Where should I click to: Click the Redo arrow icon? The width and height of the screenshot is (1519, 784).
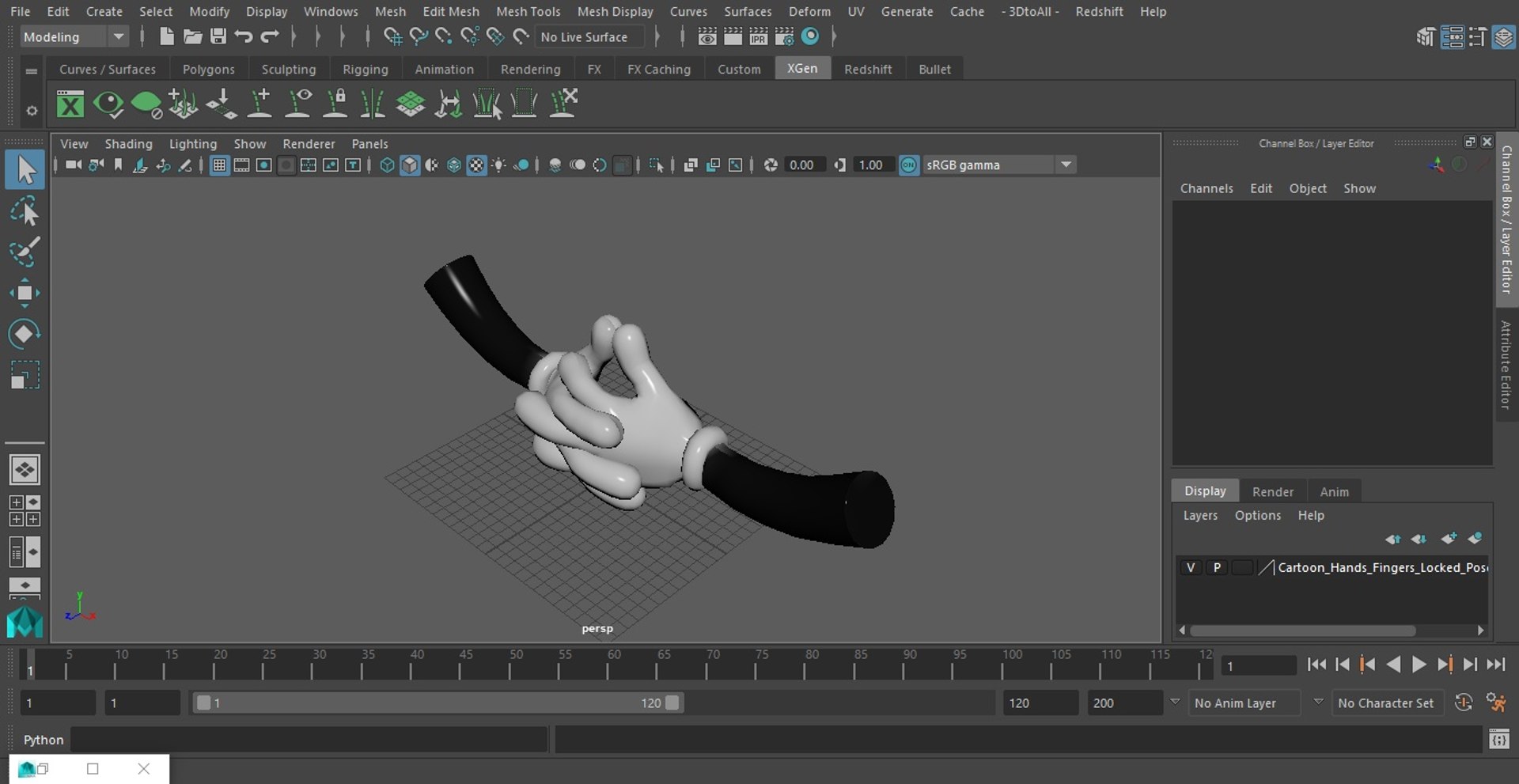pos(270,36)
